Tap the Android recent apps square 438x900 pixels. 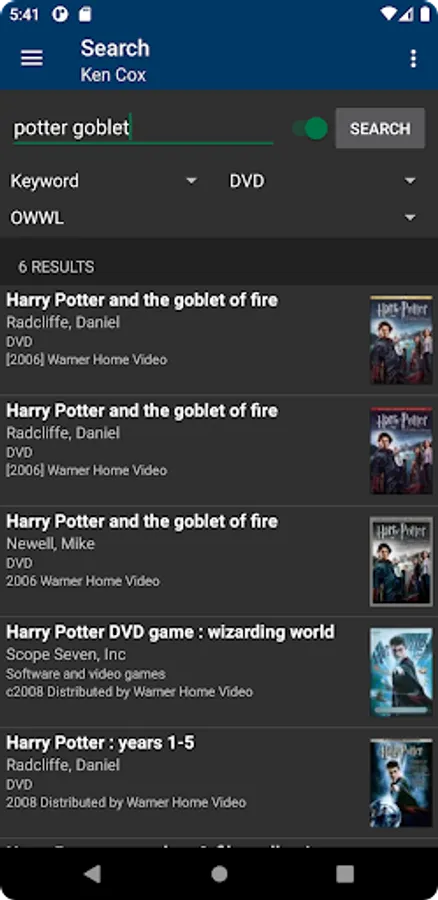click(344, 874)
